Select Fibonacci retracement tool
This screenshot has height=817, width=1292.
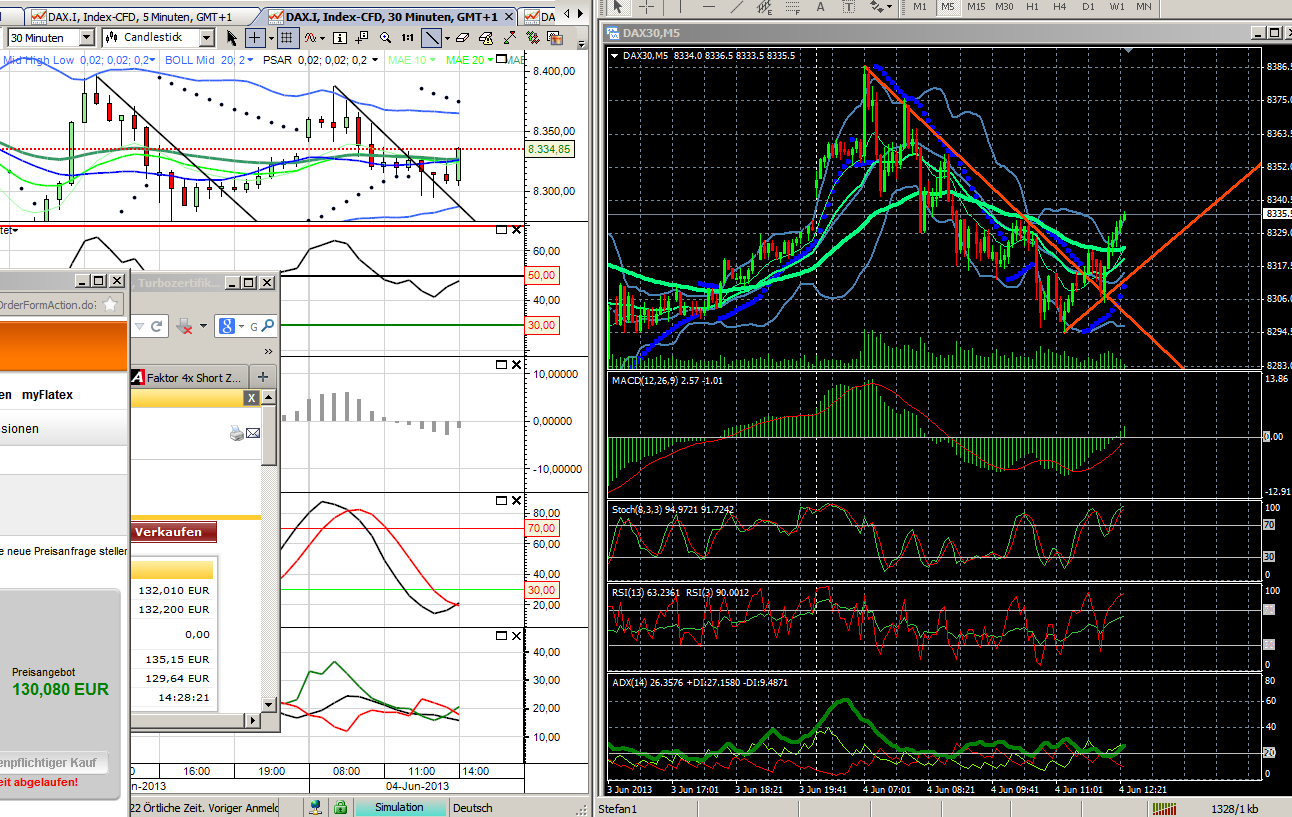[x=794, y=6]
